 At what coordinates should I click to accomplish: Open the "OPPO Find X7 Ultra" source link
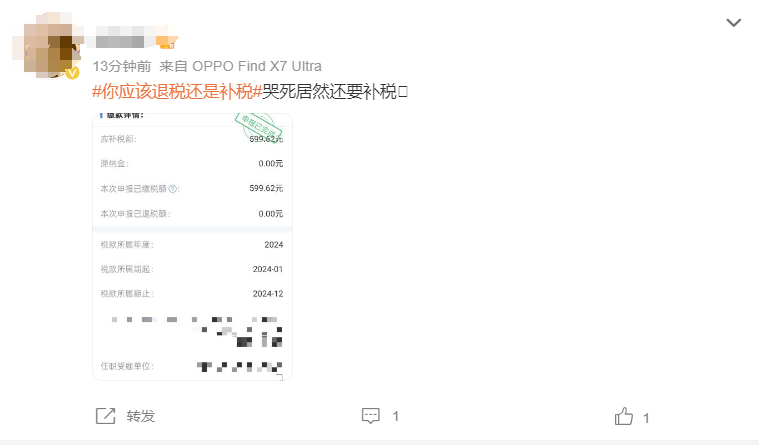click(x=257, y=66)
